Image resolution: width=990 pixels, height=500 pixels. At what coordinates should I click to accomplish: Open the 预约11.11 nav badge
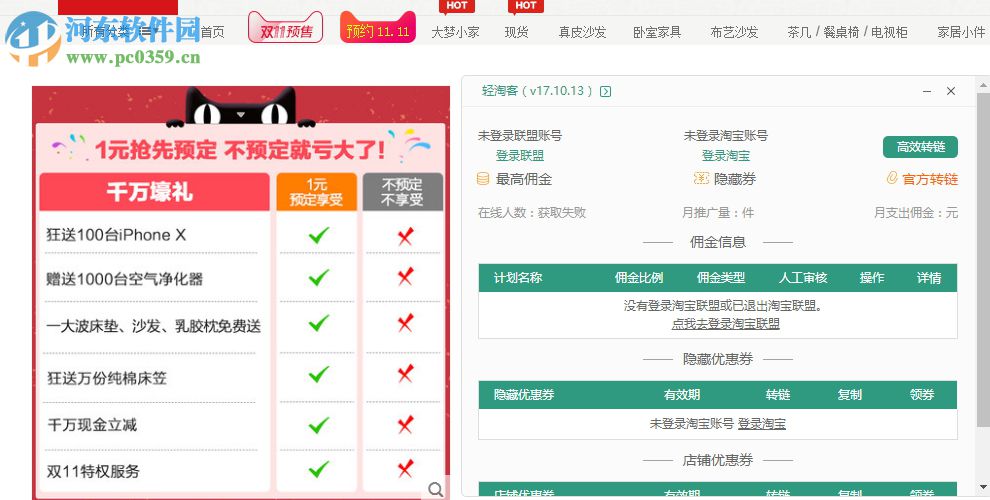pyautogui.click(x=378, y=29)
